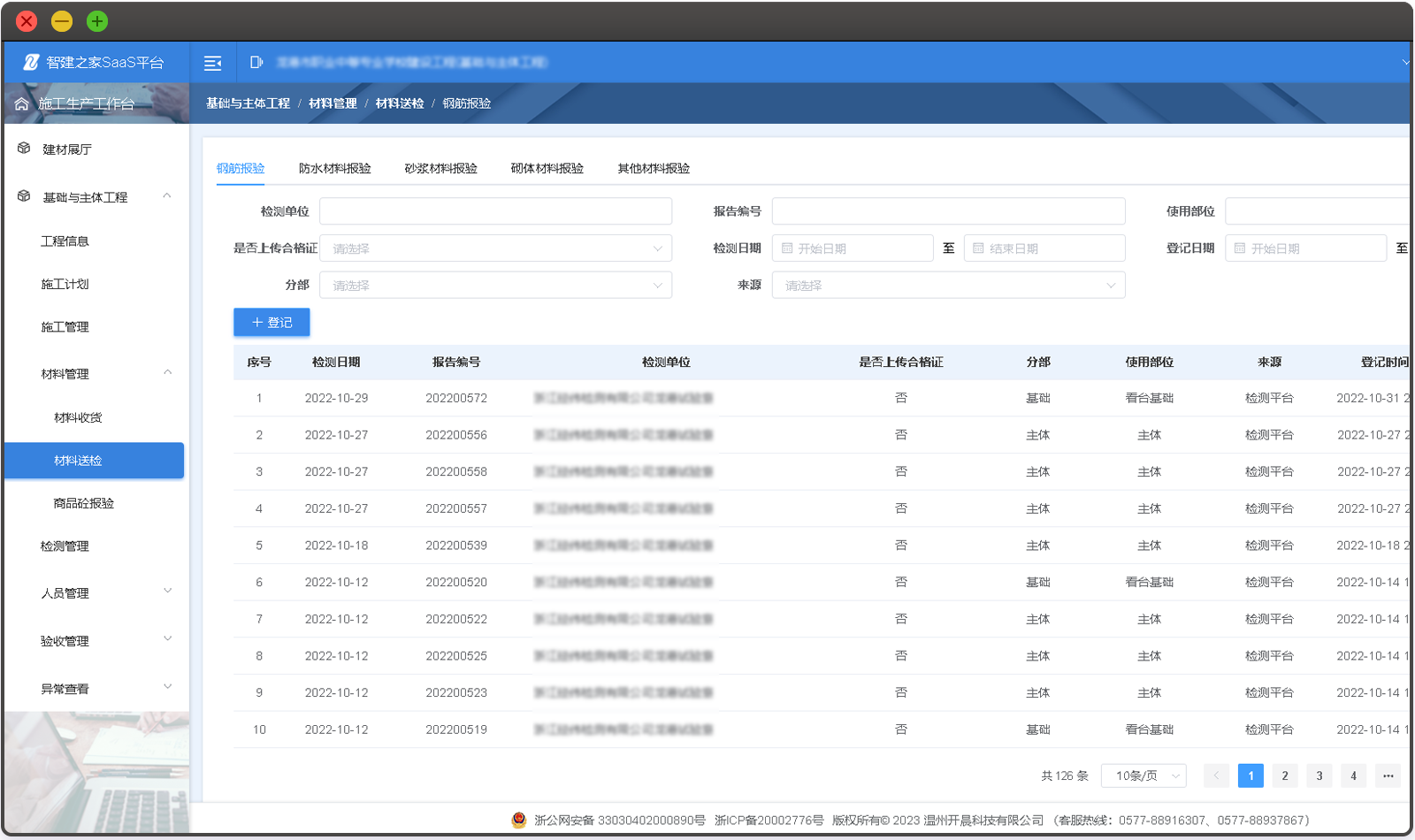The width and height of the screenshot is (1415, 840).
Task: Click 看台基础 in row 202200520
Action: pyautogui.click(x=1149, y=583)
